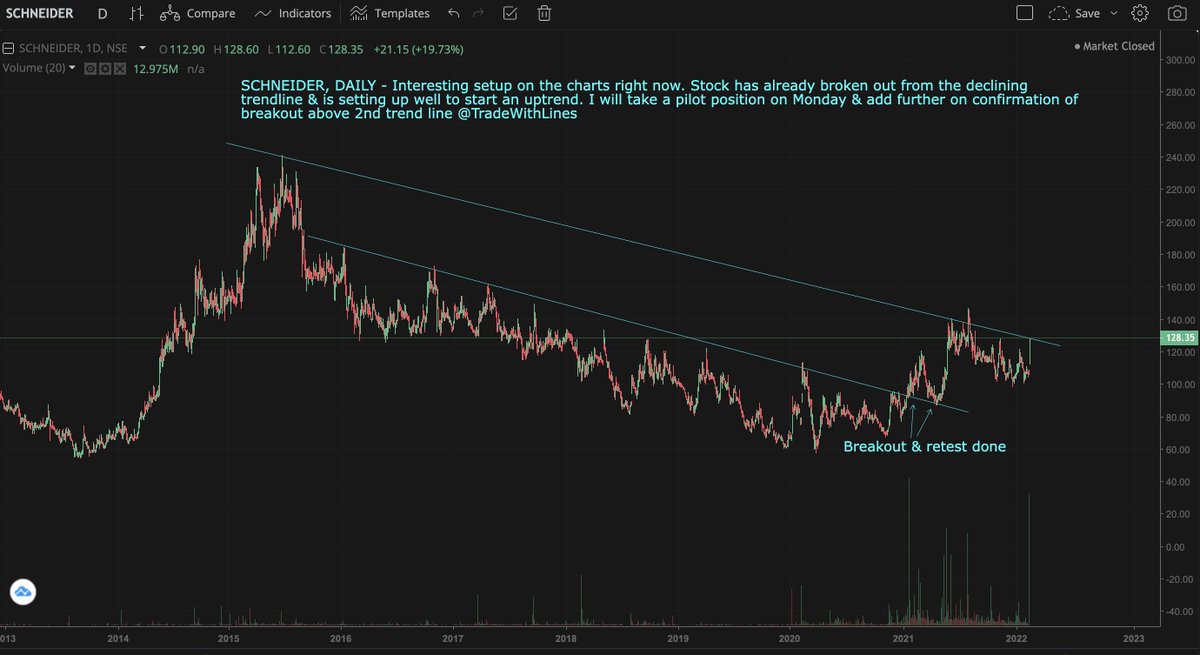Click the Market Closed status
1200x655 pixels.
[1114, 46]
